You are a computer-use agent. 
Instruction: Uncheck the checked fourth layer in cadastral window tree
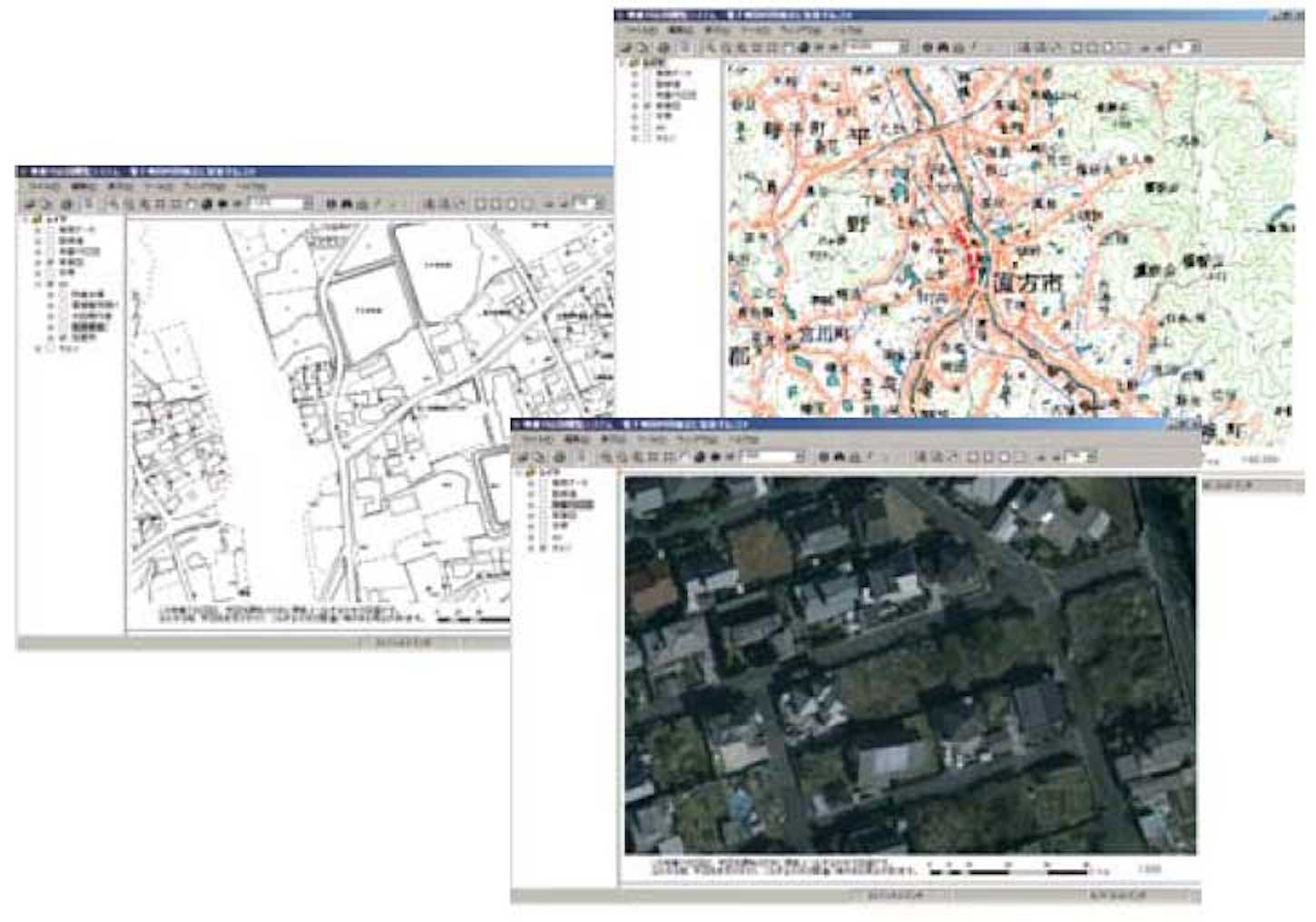(51, 261)
